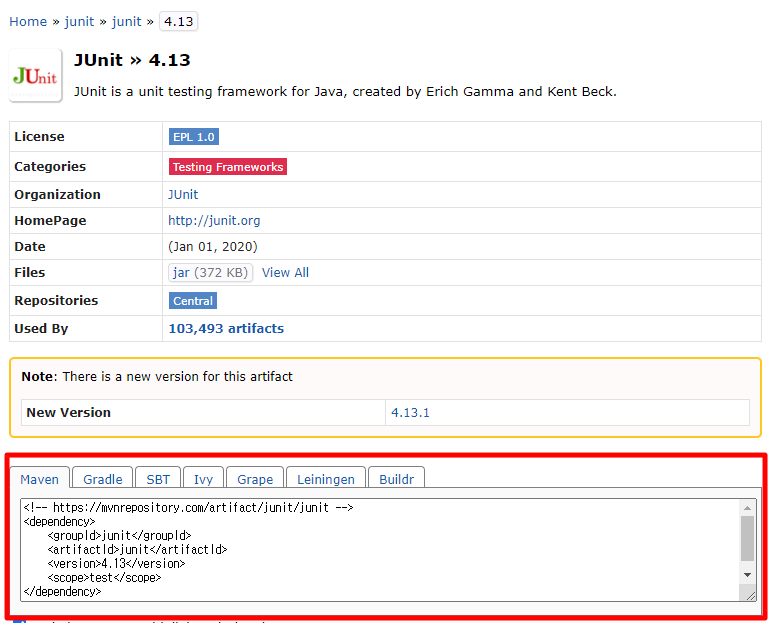Switch to the Gradle tab
The height and width of the screenshot is (623, 769).
coord(103,479)
